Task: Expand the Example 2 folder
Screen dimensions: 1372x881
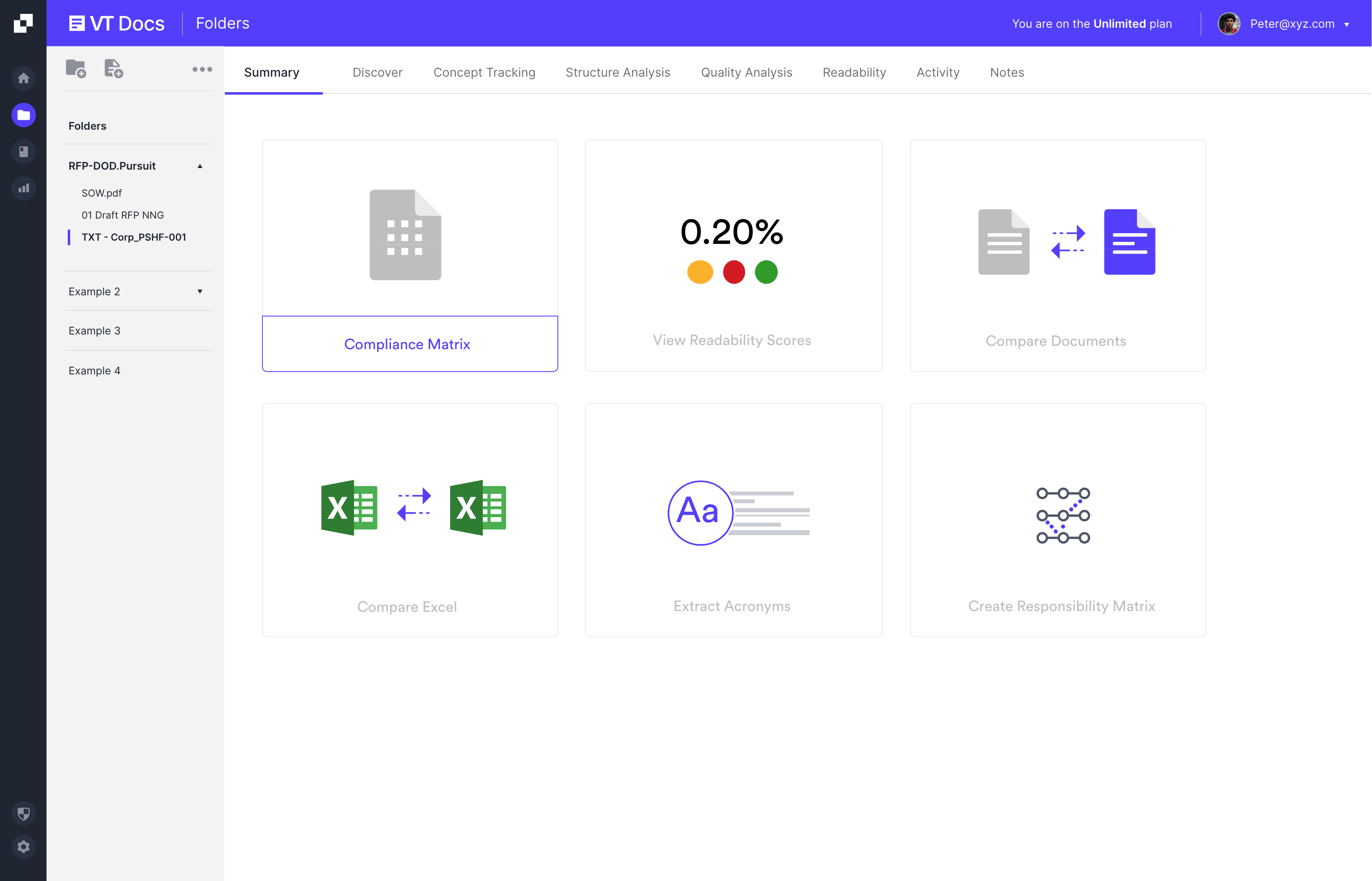Action: (200, 291)
